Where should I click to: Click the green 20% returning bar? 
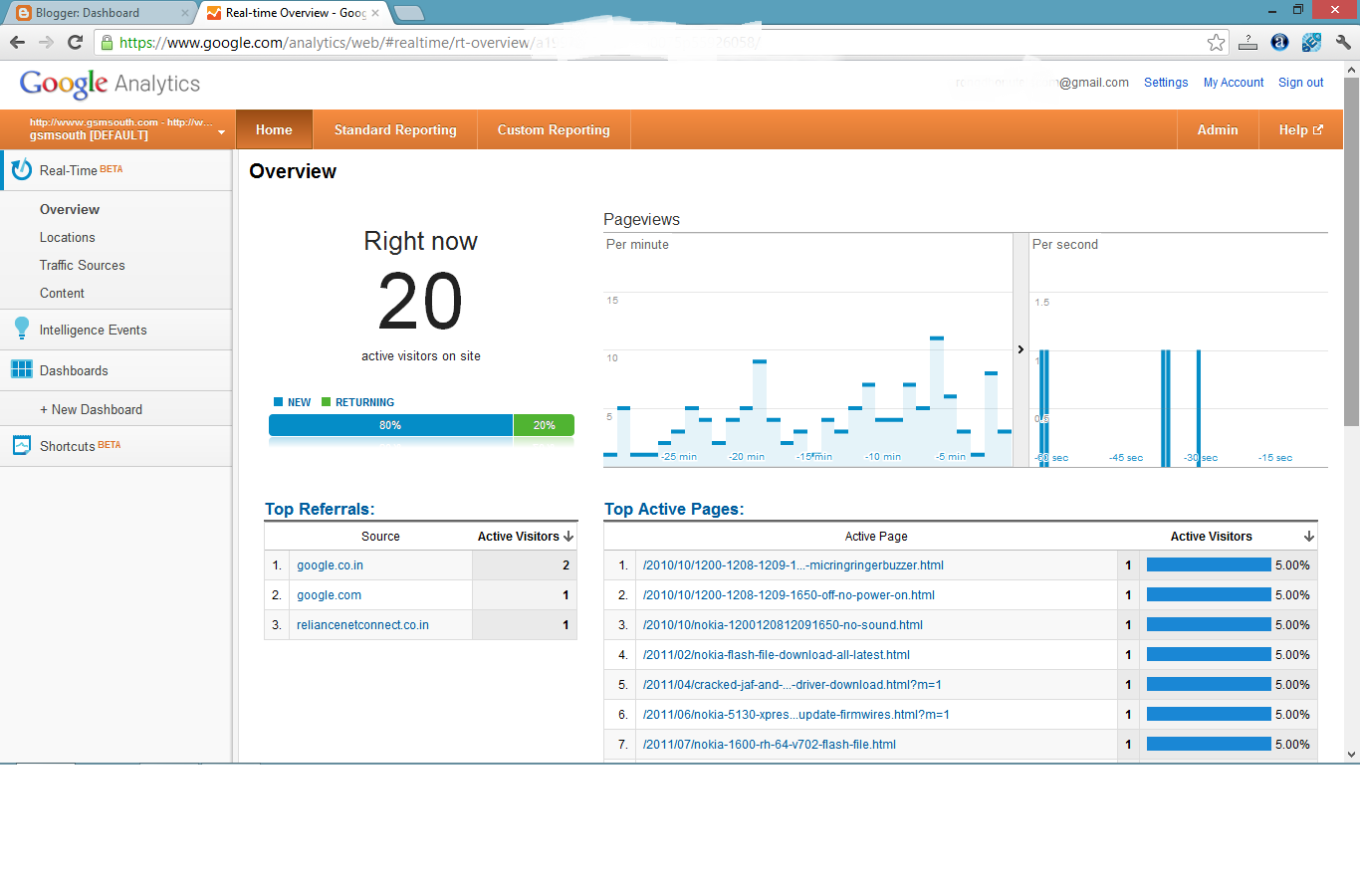[x=544, y=425]
